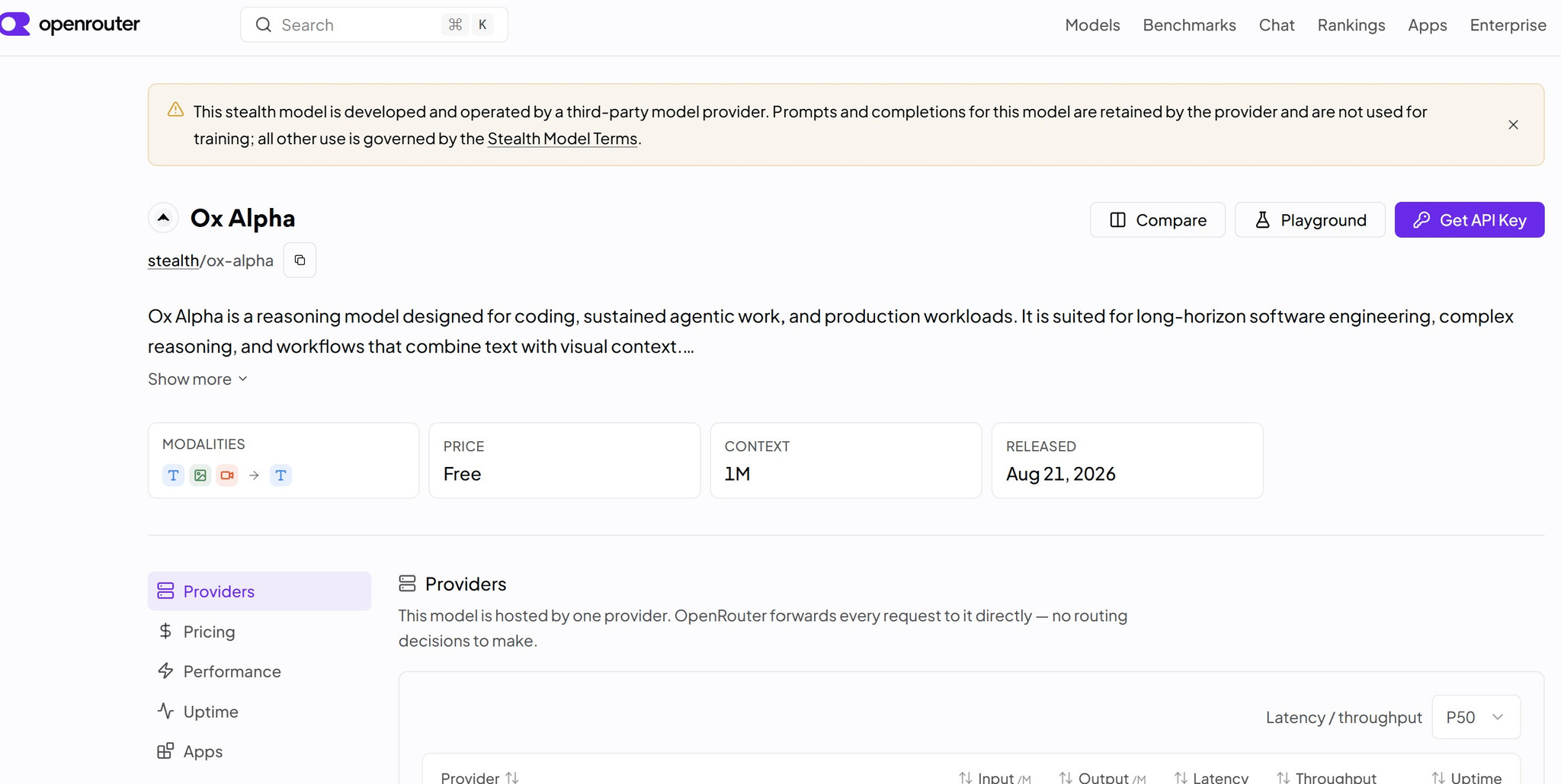
Task: Select the Pricing sidebar tab
Action: point(259,632)
